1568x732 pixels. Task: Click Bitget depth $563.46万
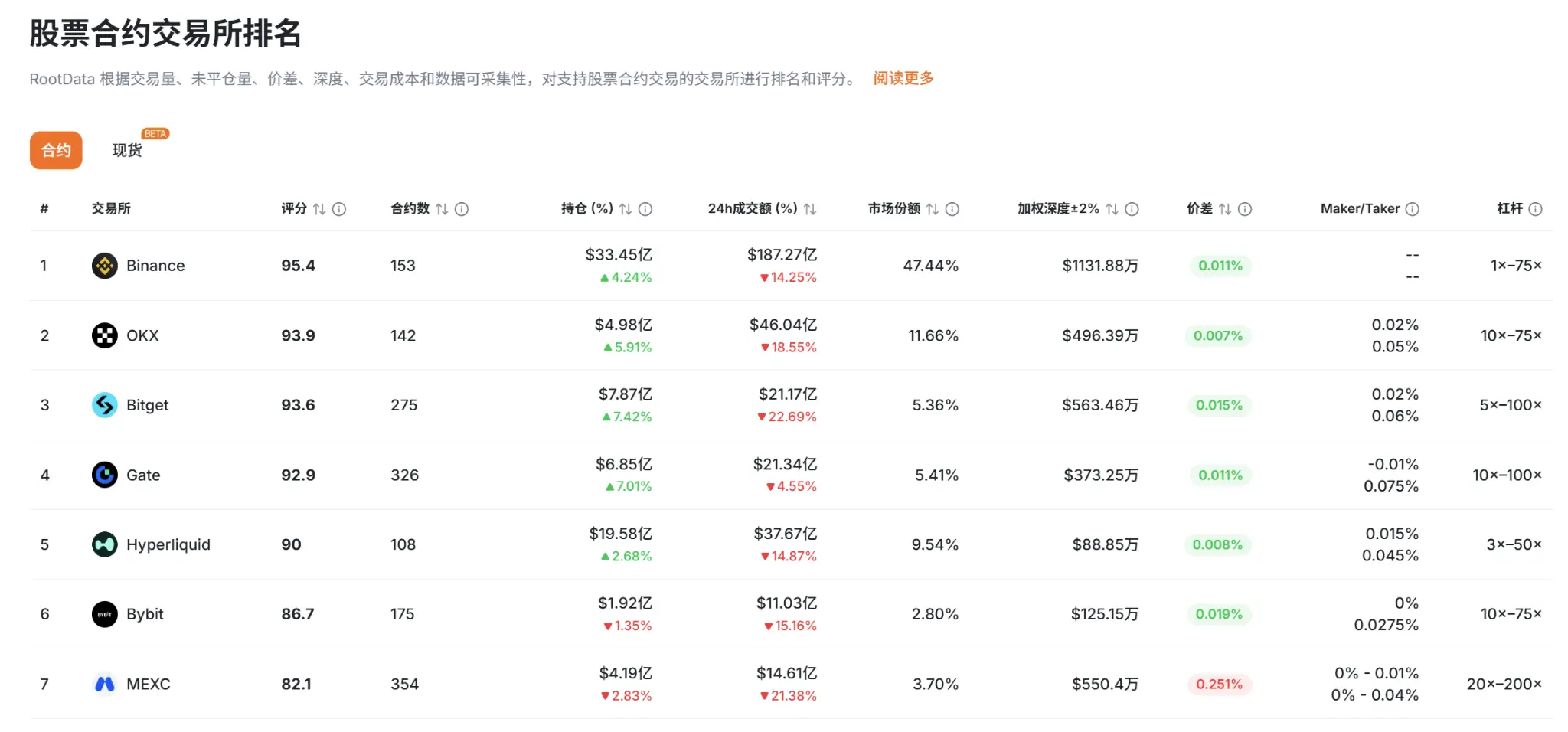point(1100,405)
